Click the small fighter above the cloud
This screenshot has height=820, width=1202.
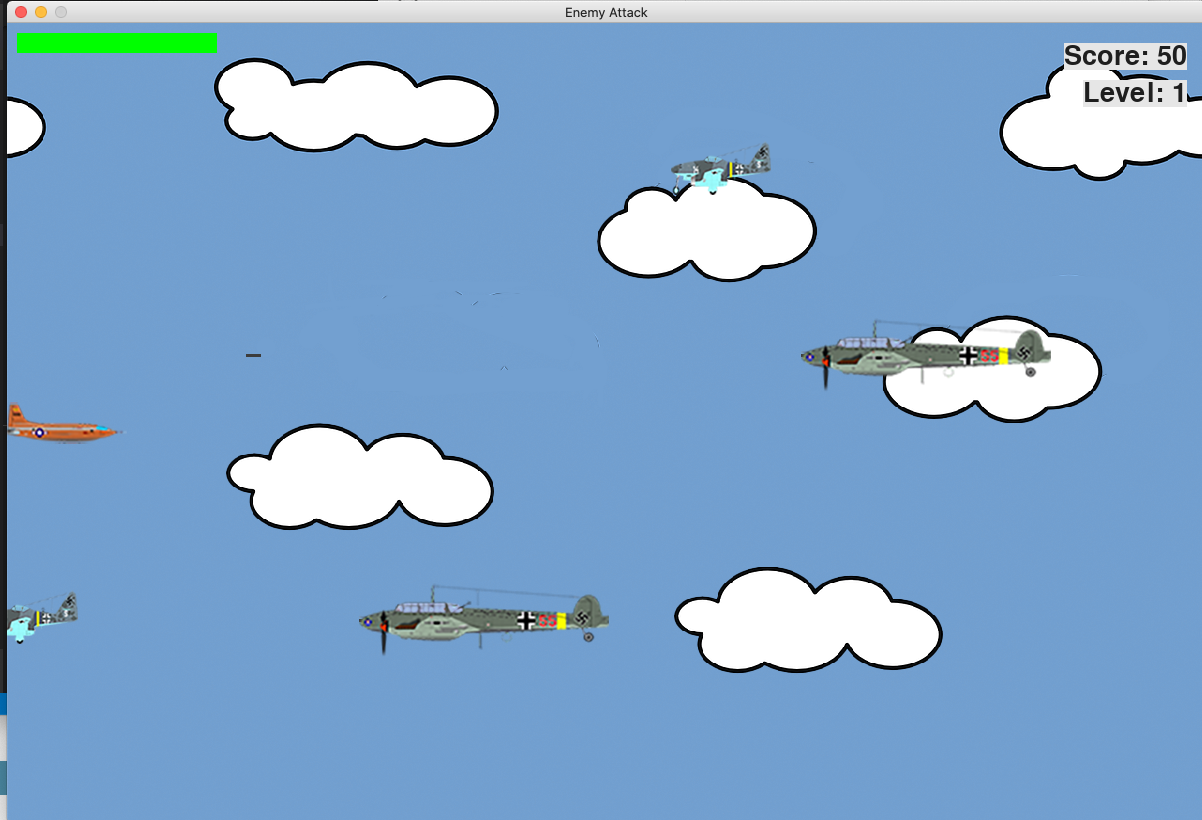[720, 168]
